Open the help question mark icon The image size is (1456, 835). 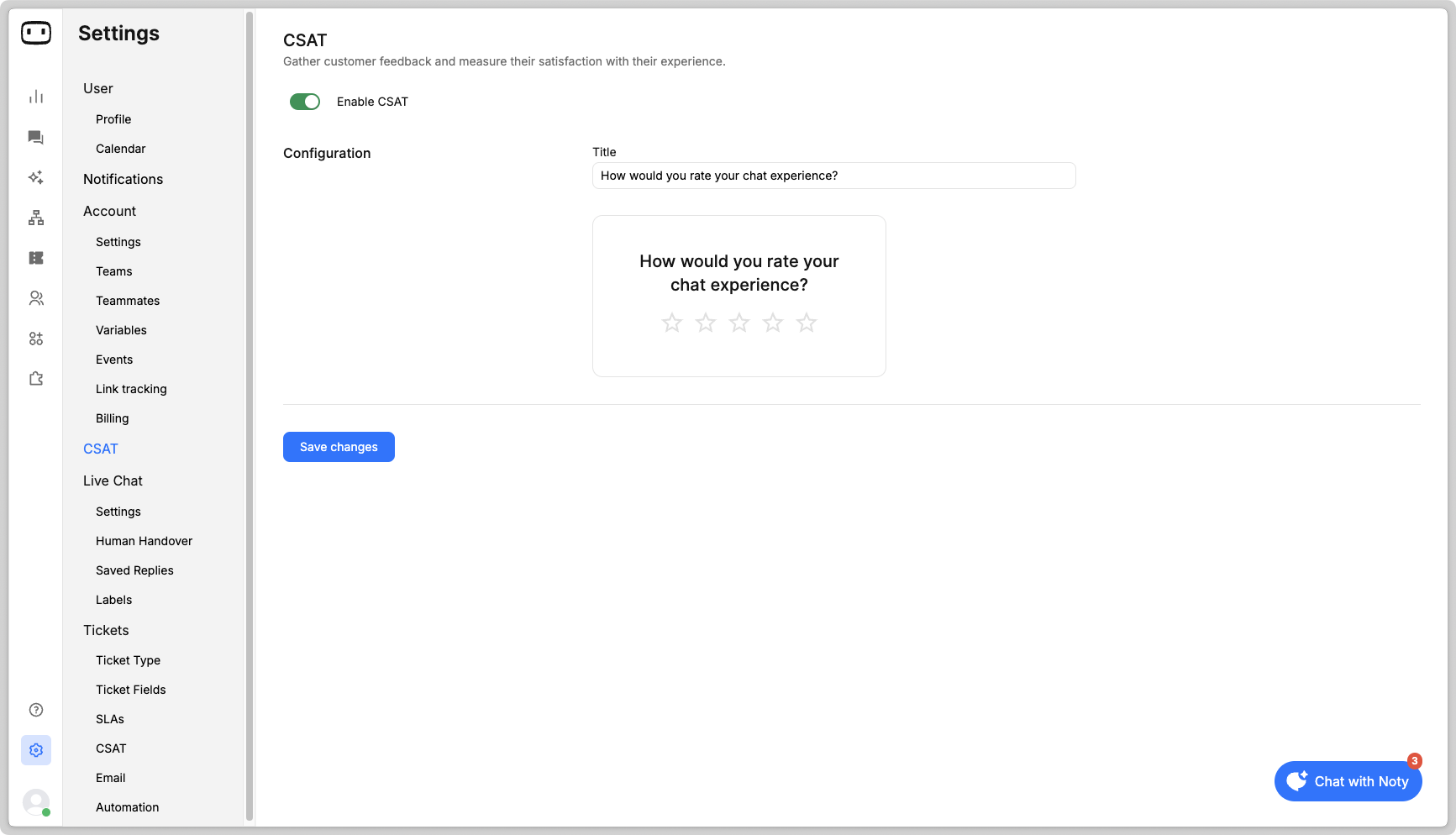click(36, 710)
